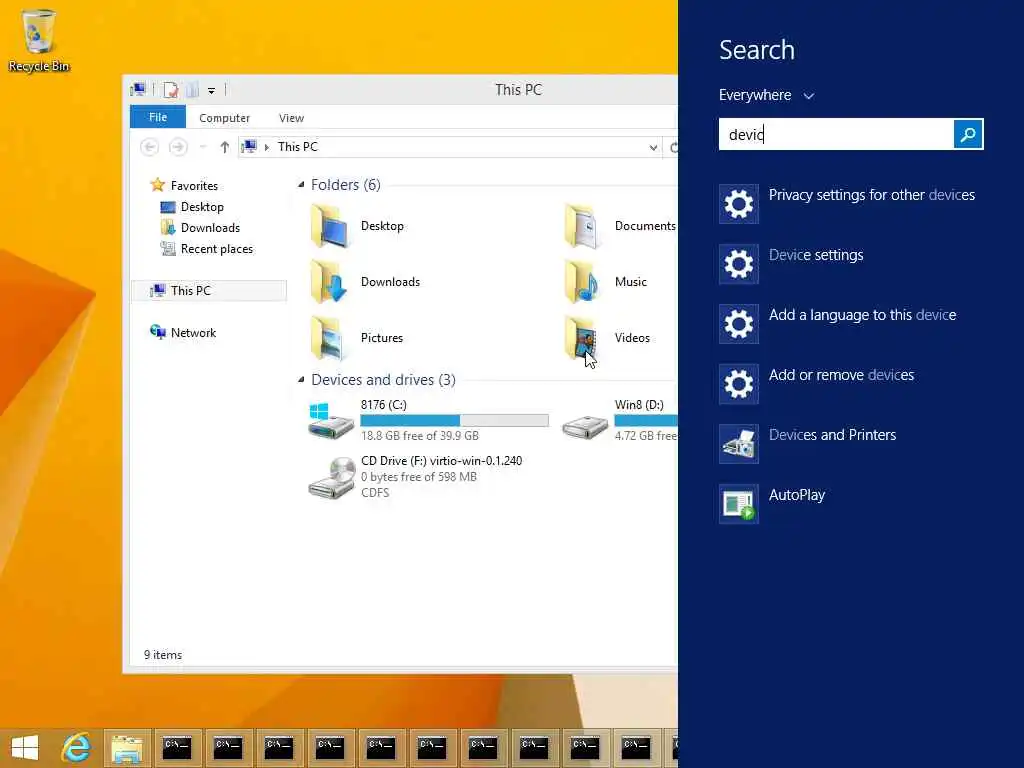Open the address bar history dropdown
The width and height of the screenshot is (1024, 768).
[x=653, y=148]
